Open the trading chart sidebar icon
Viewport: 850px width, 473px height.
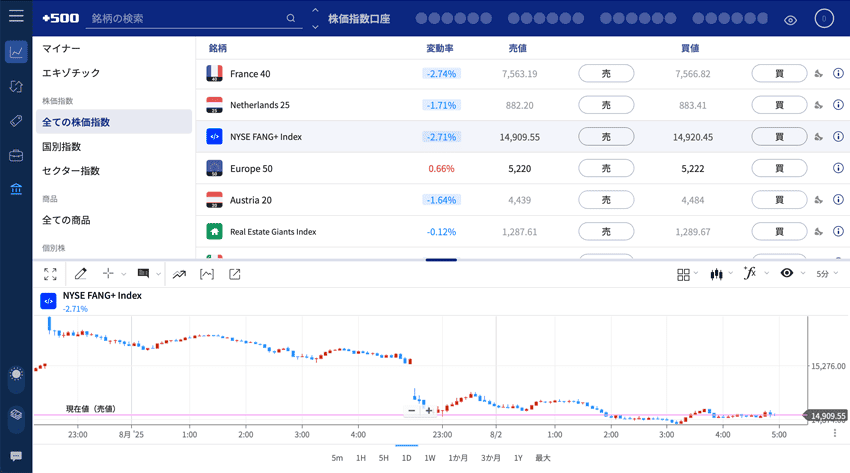pos(16,53)
